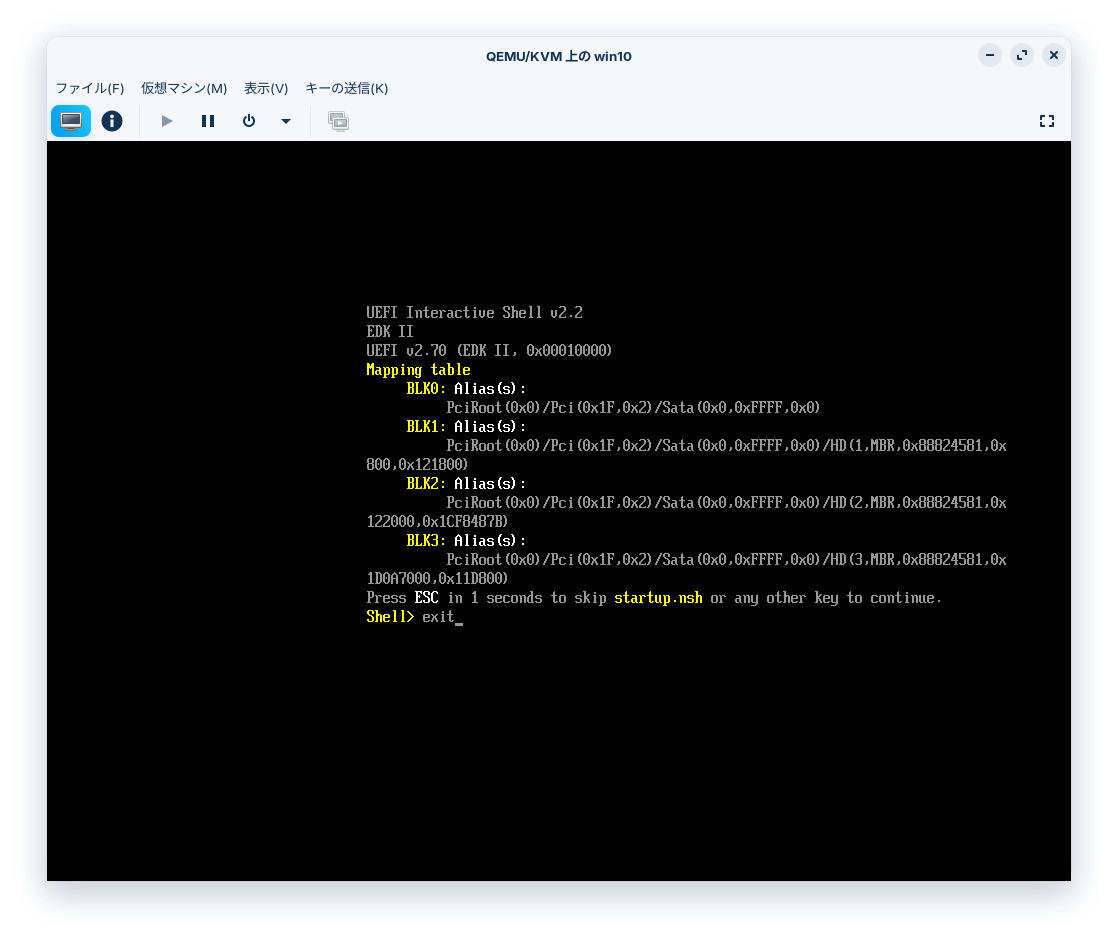1118x938 pixels.
Task: Click the '122000,0x1CF8487B)' text
Action: (437, 522)
